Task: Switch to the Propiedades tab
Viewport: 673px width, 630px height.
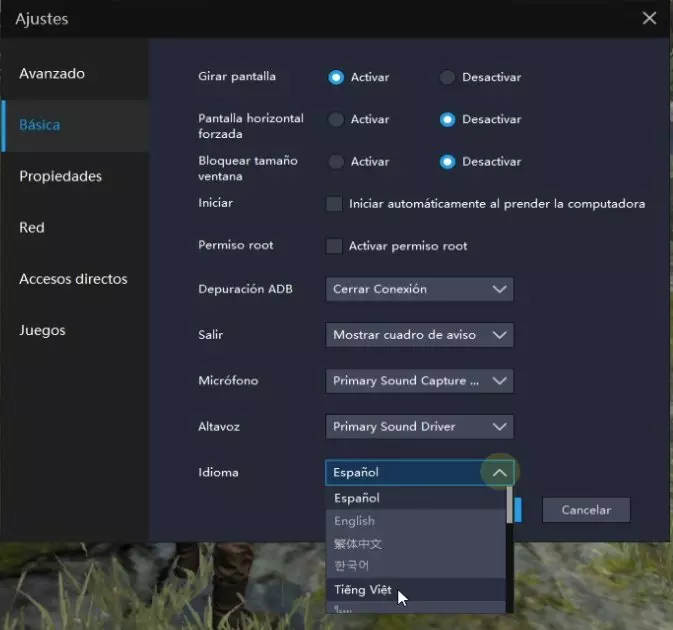Action: tap(60, 176)
